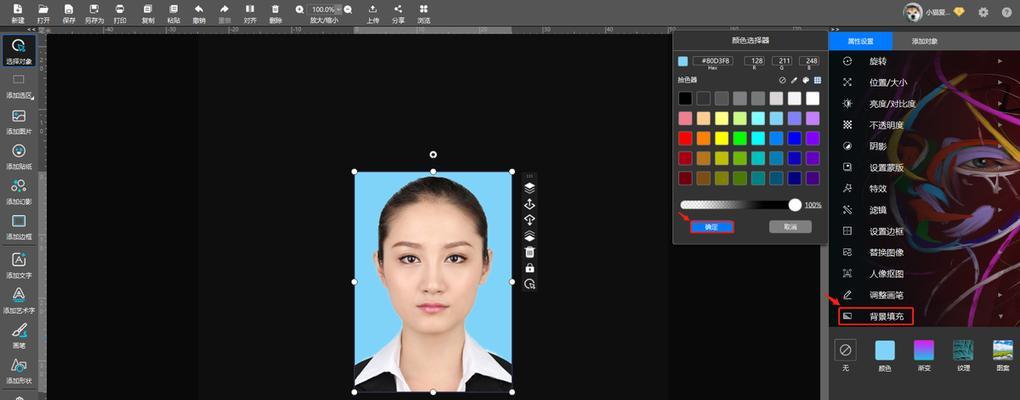Switch to the 属性设置 tab
The image size is (1020, 400).
pos(861,41)
